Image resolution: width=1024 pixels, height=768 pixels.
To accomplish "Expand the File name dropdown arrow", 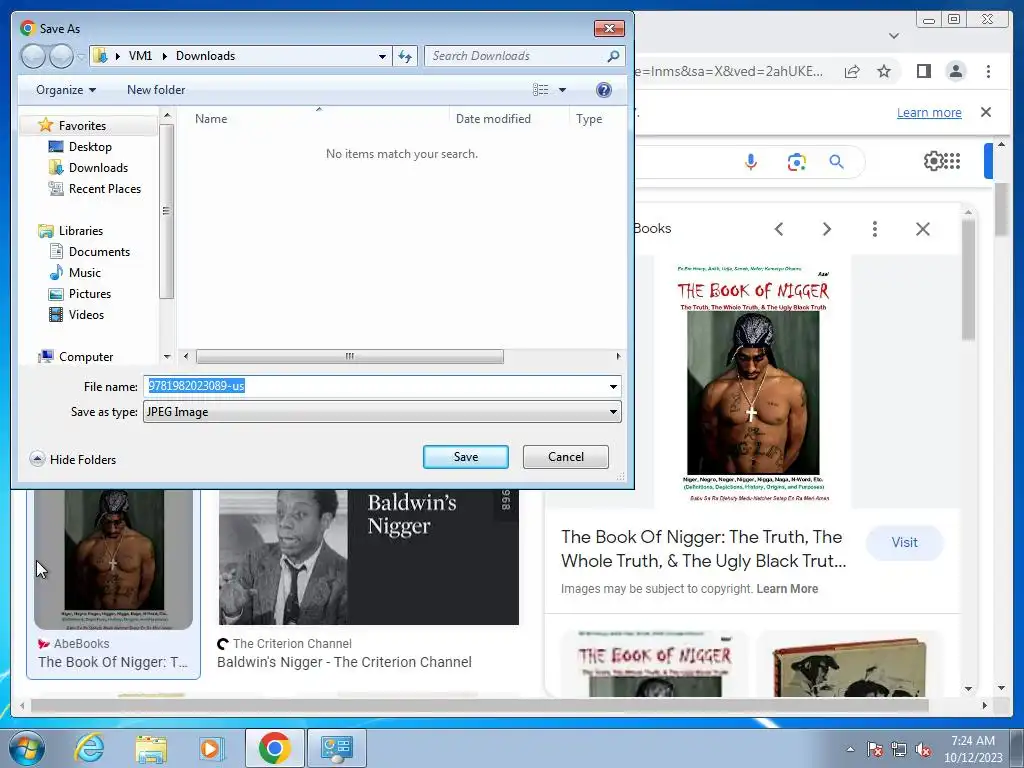I will tap(613, 387).
